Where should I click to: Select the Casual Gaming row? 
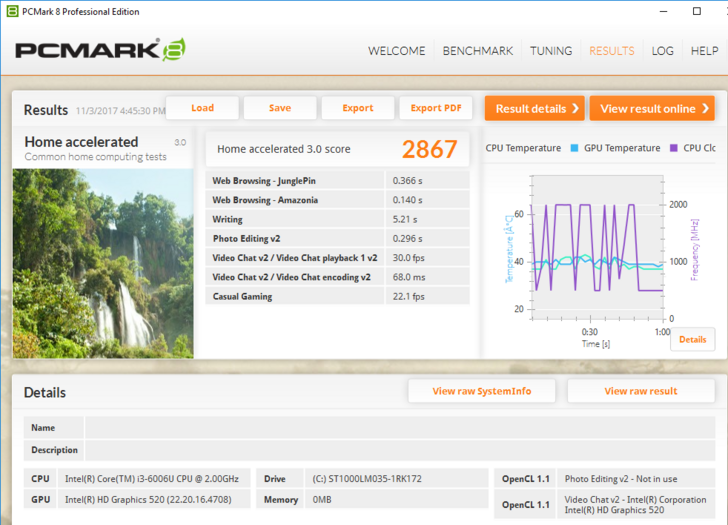pyautogui.click(x=338, y=296)
